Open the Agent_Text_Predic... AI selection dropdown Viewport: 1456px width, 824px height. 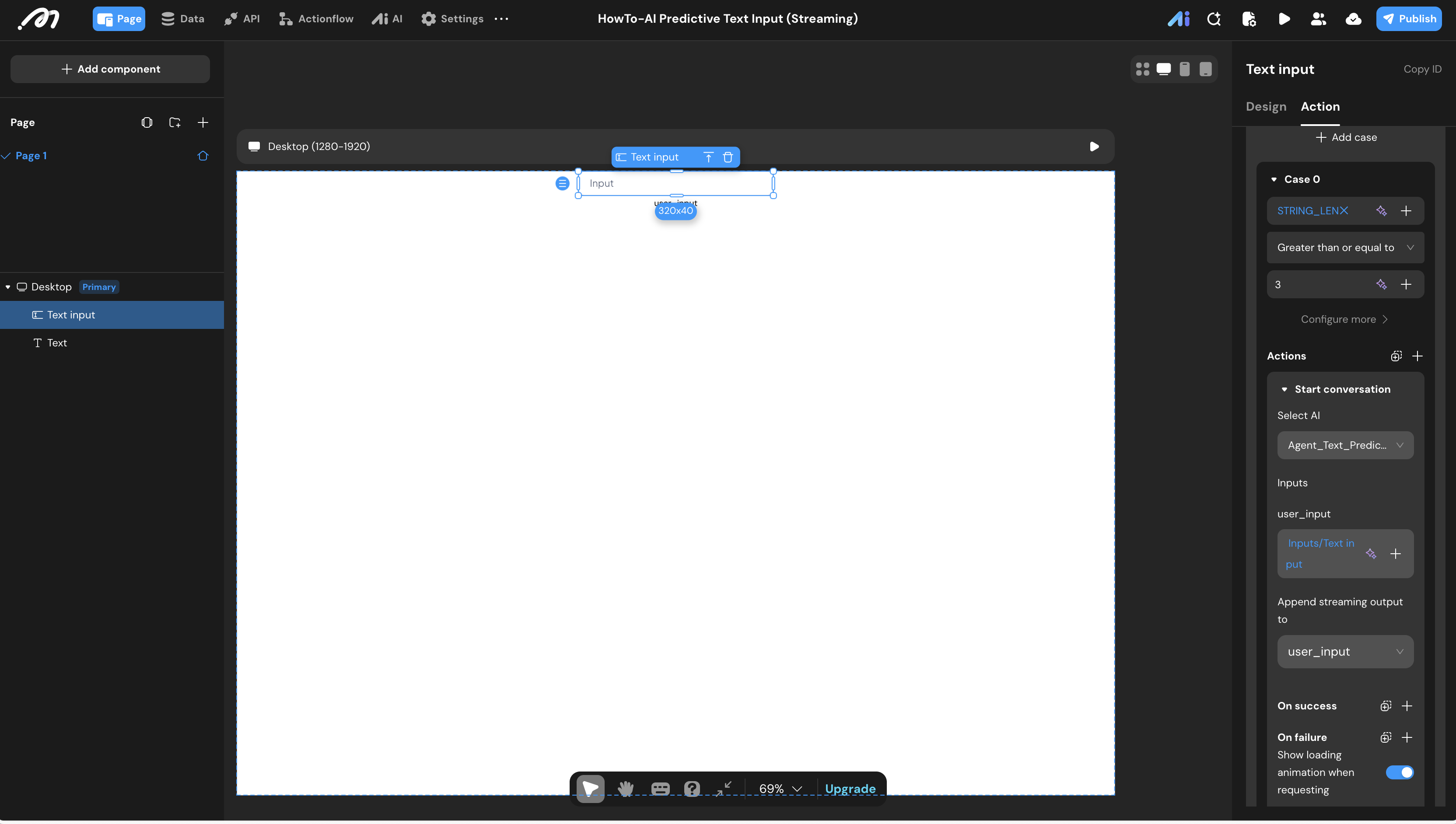click(1345, 445)
